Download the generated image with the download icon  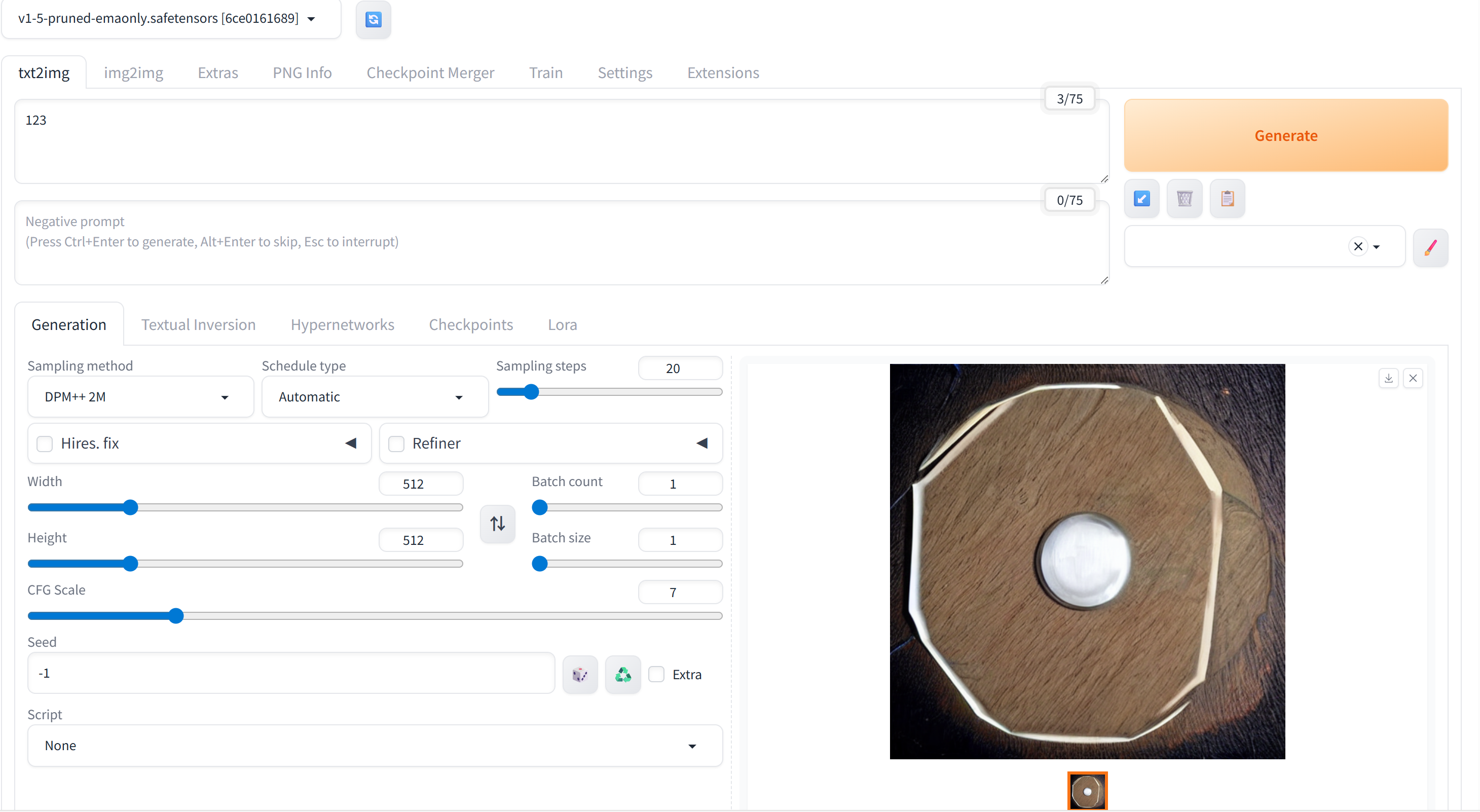click(1389, 378)
